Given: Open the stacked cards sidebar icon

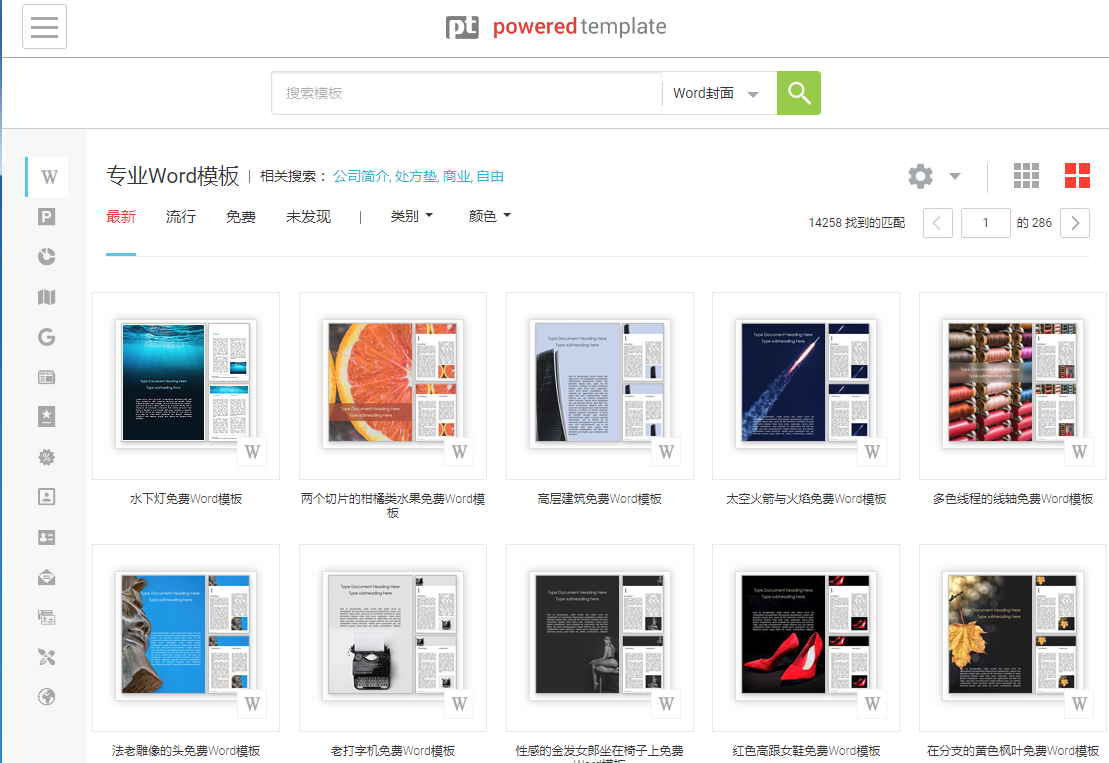Looking at the screenshot, I should (x=47, y=617).
